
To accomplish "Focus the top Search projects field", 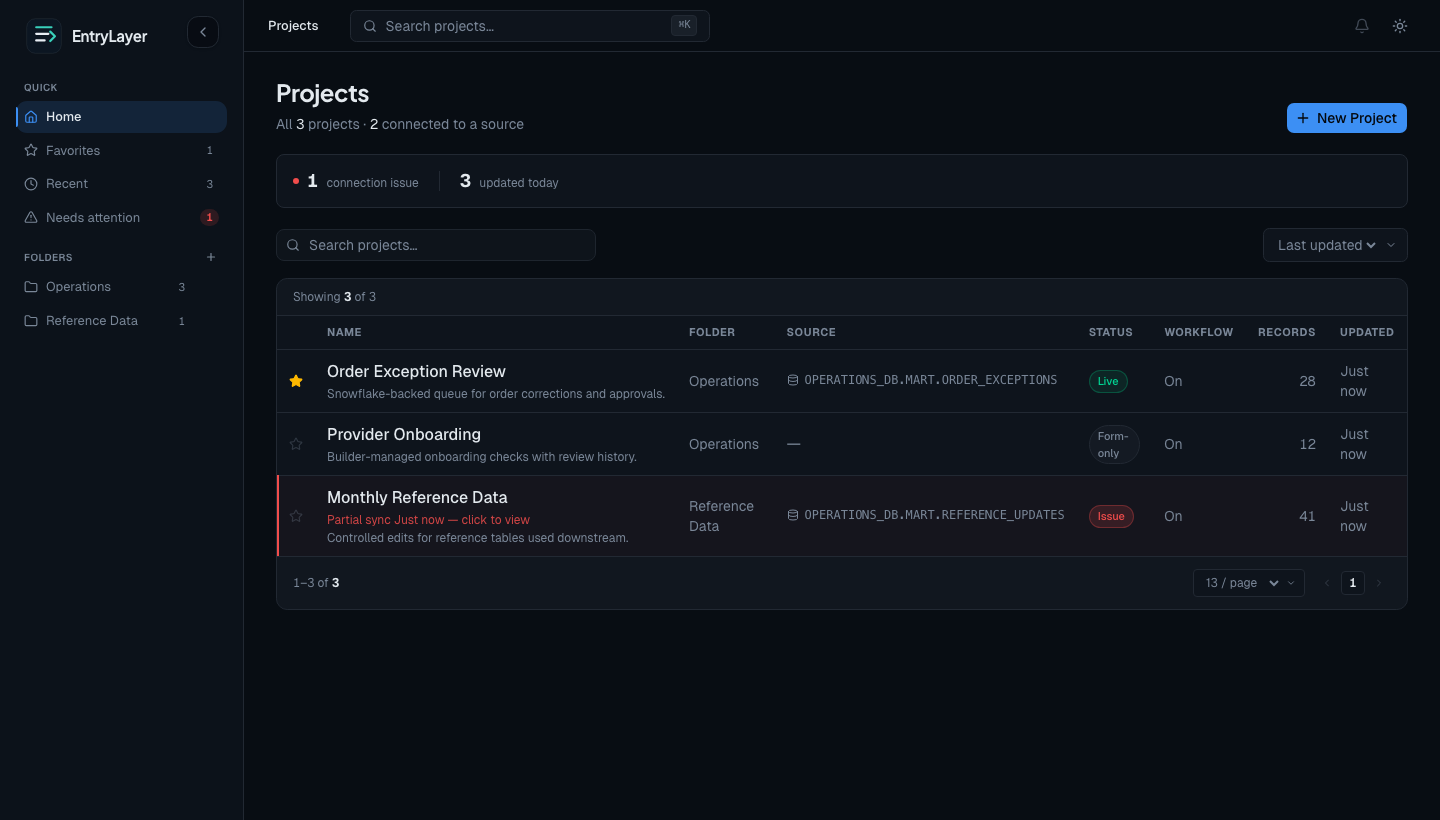I will (530, 26).
